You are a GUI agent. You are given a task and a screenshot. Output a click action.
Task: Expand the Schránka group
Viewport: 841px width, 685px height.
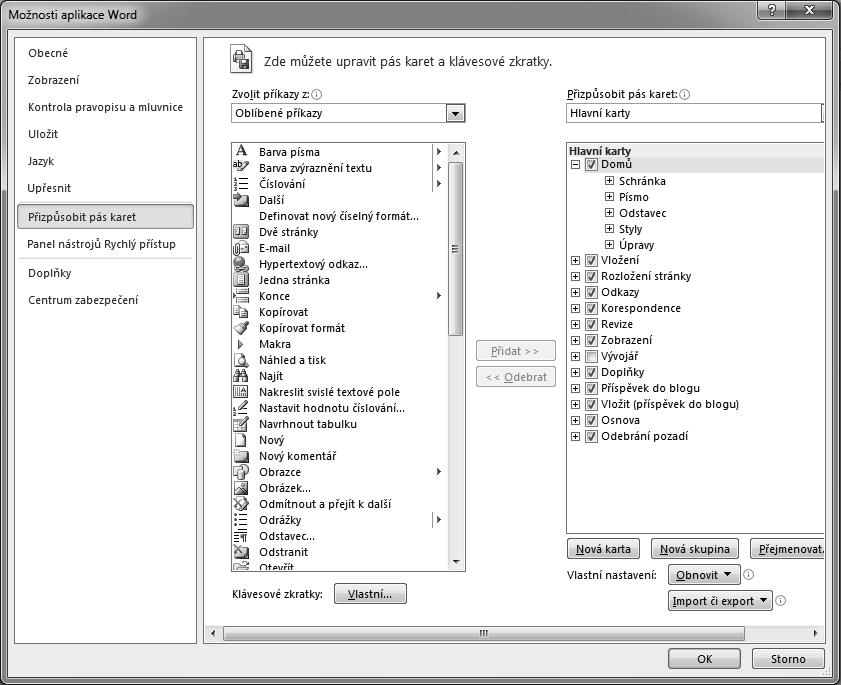pos(609,181)
